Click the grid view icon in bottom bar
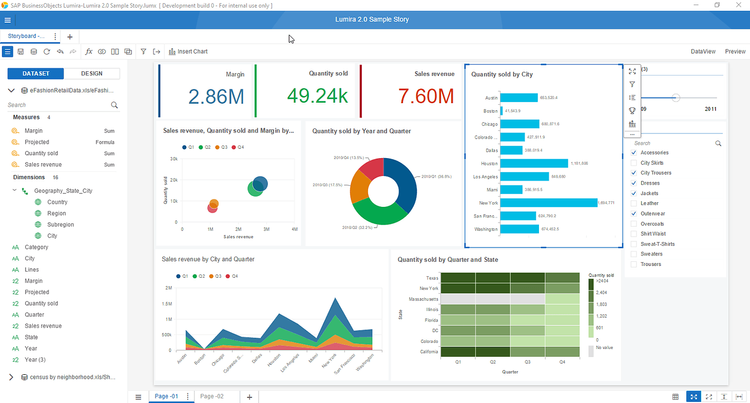Screen dimensions: 750x403 tap(675, 397)
